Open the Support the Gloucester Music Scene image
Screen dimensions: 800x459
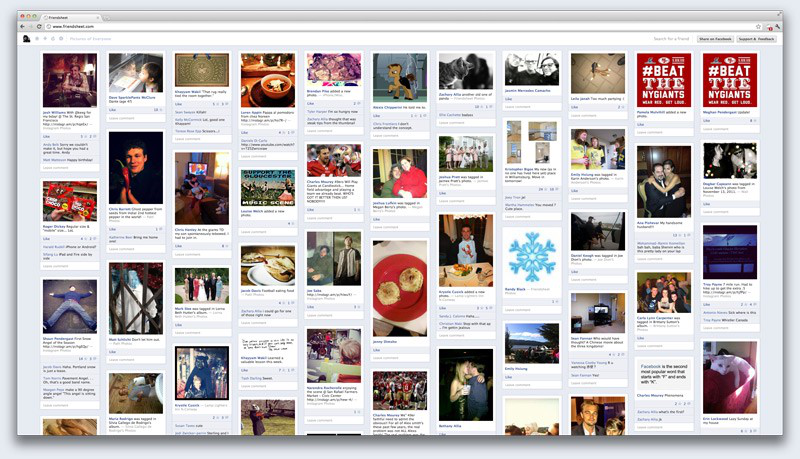(267, 187)
